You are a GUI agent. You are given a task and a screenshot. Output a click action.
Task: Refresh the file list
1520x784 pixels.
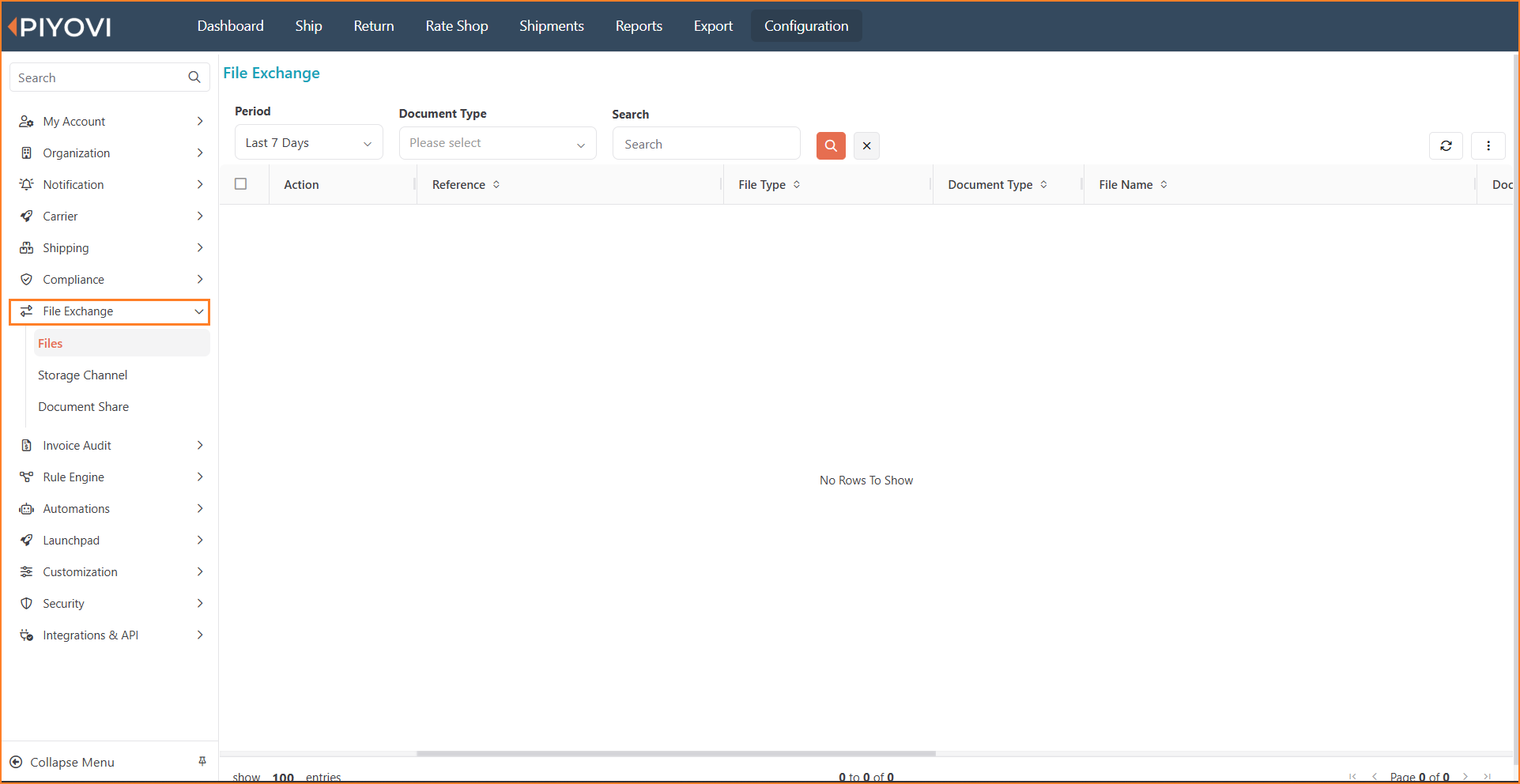1446,145
